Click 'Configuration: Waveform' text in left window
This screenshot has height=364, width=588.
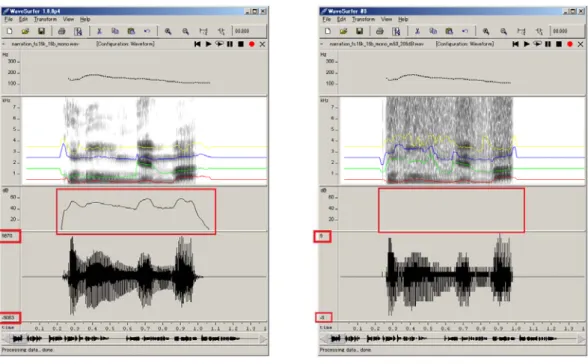coord(125,44)
